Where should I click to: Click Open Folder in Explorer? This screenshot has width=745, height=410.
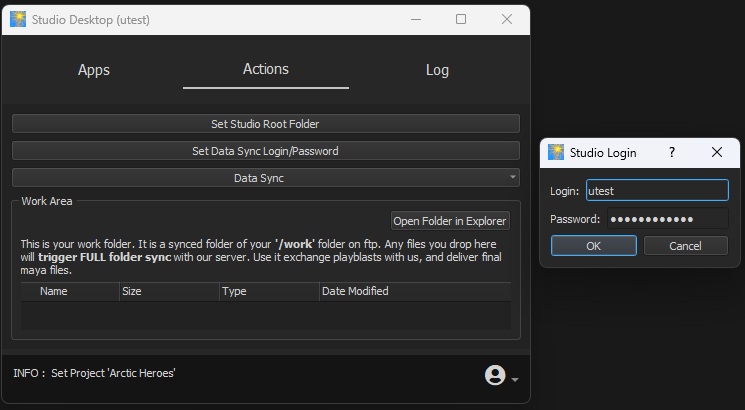(x=450, y=221)
